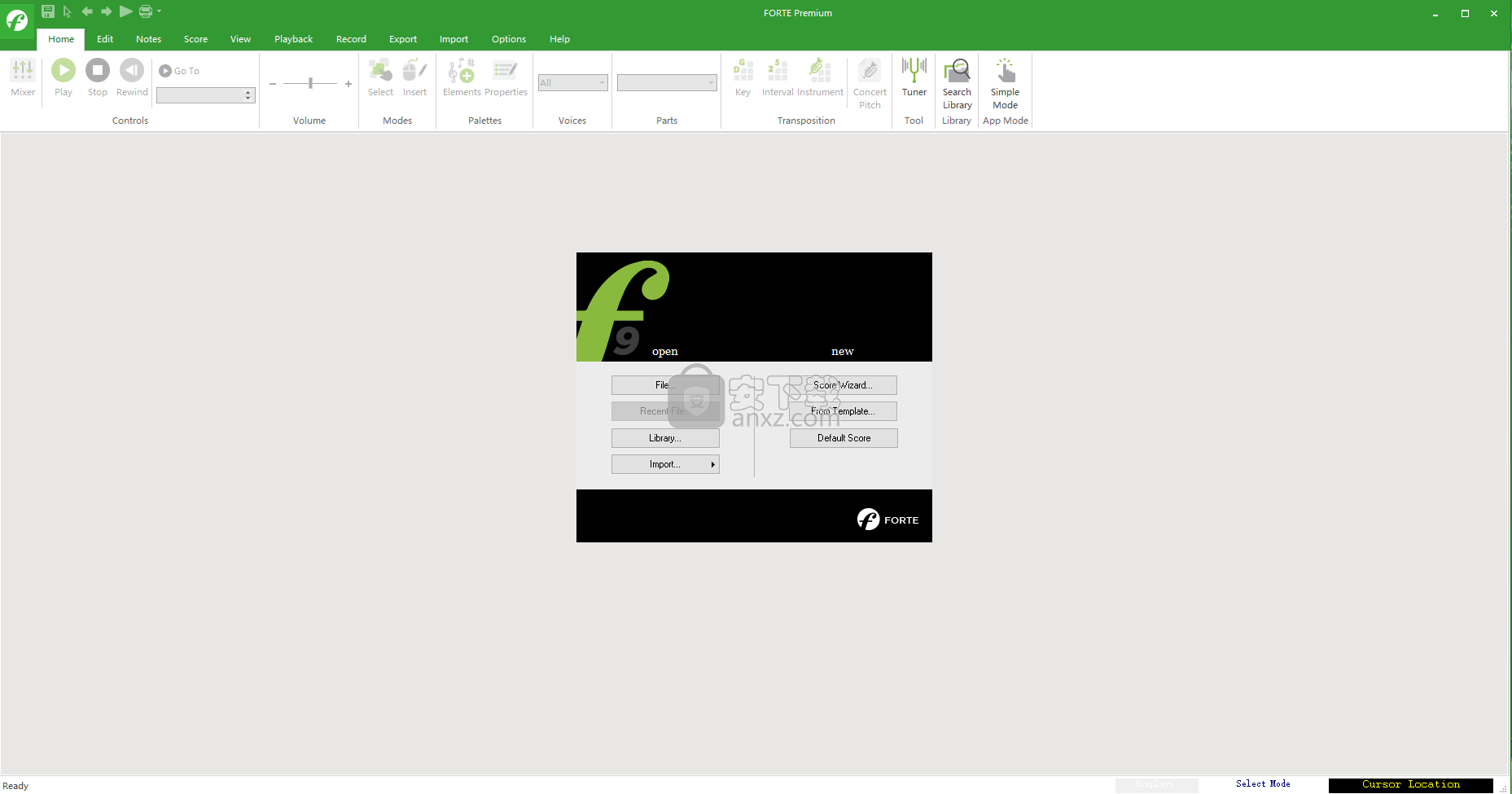Open the Help tab
The image size is (1512, 794).
[559, 39]
